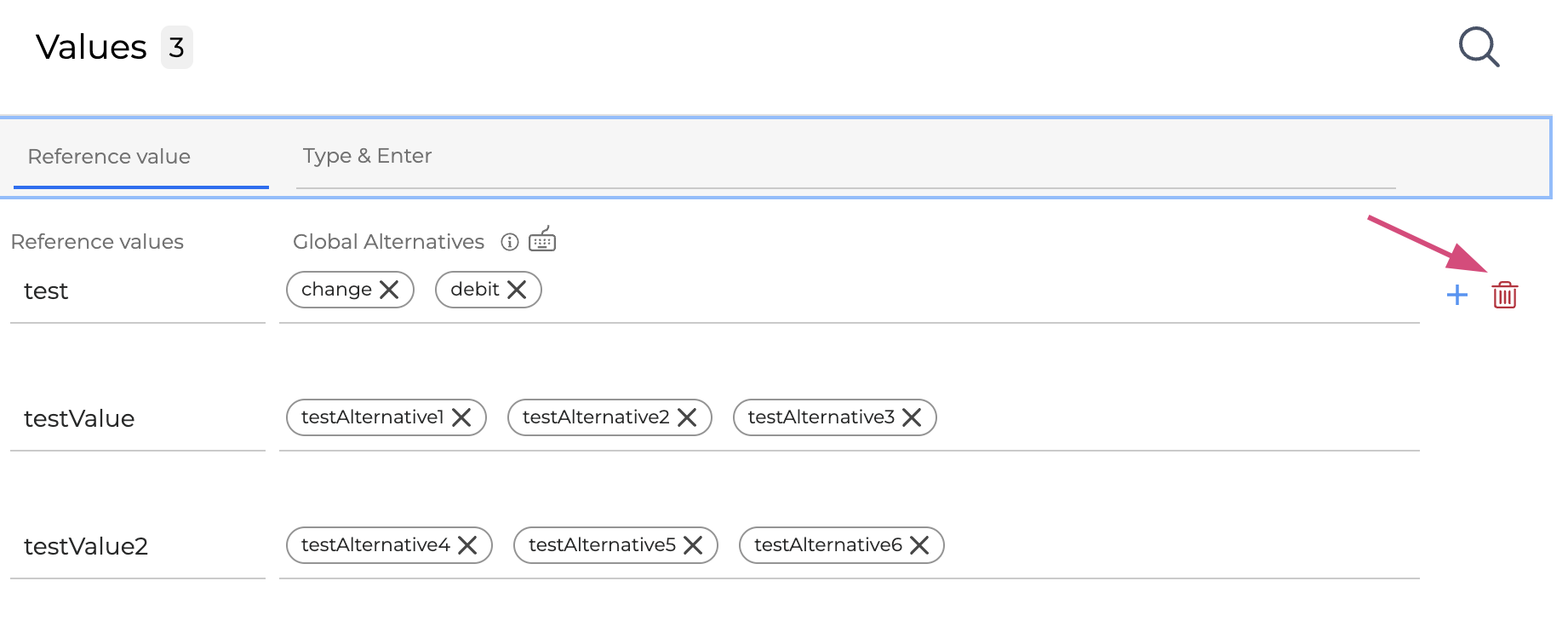The image size is (1568, 627).
Task: Edit the testValue reference value
Action: (x=136, y=419)
